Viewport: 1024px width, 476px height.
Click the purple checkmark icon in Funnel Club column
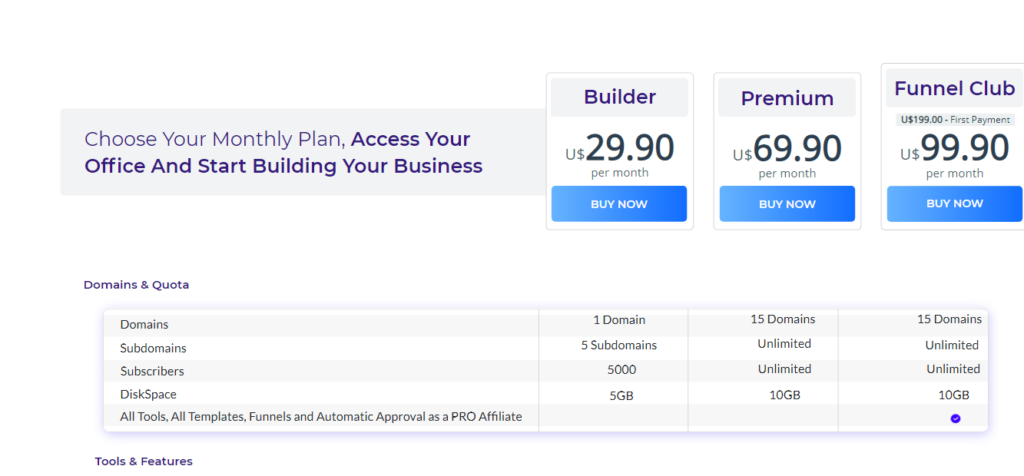click(955, 418)
